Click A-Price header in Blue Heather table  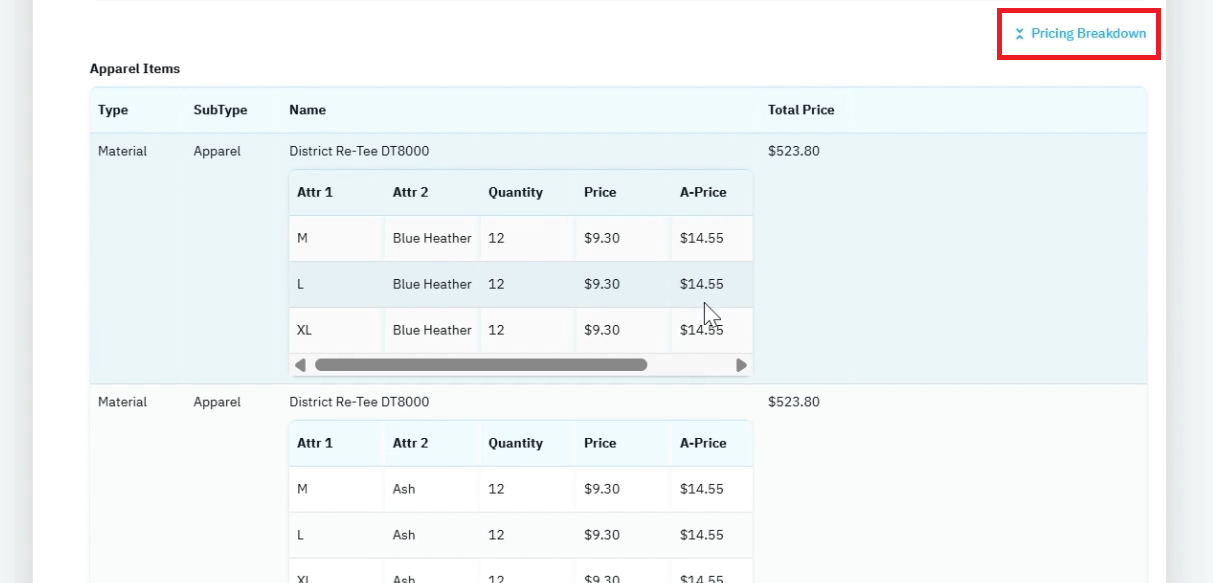(x=703, y=192)
